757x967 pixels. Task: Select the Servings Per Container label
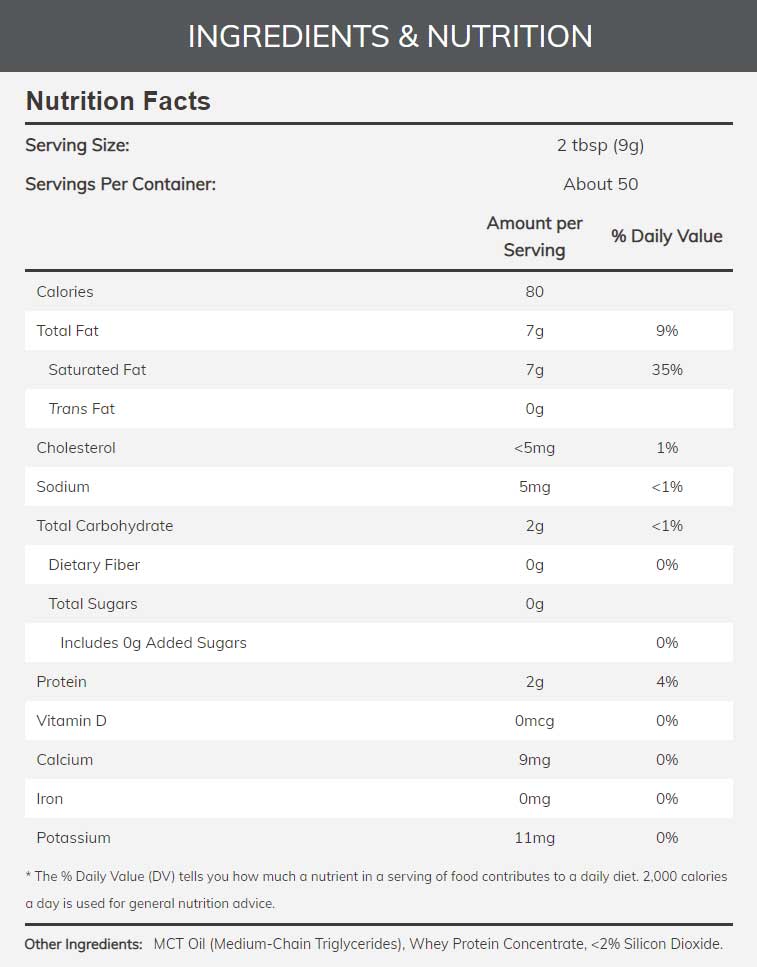click(x=120, y=184)
